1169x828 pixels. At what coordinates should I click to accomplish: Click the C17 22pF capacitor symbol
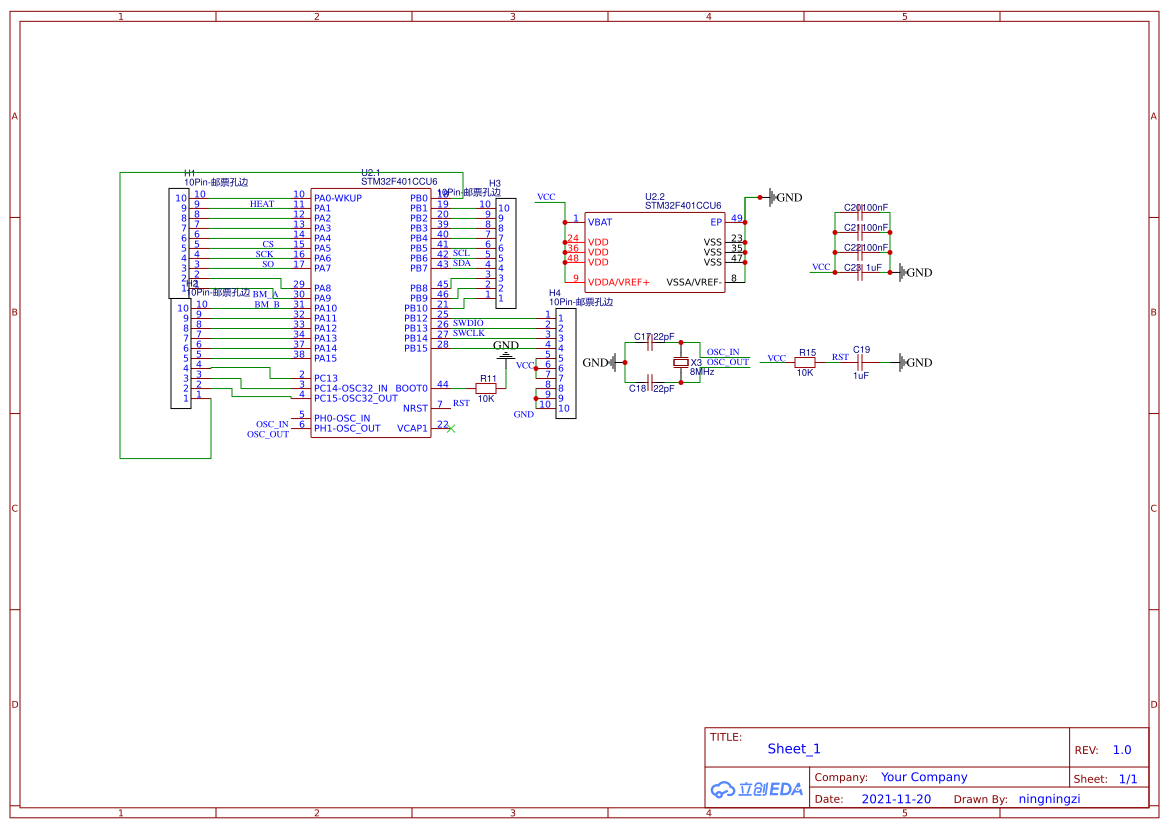pyautogui.click(x=651, y=343)
